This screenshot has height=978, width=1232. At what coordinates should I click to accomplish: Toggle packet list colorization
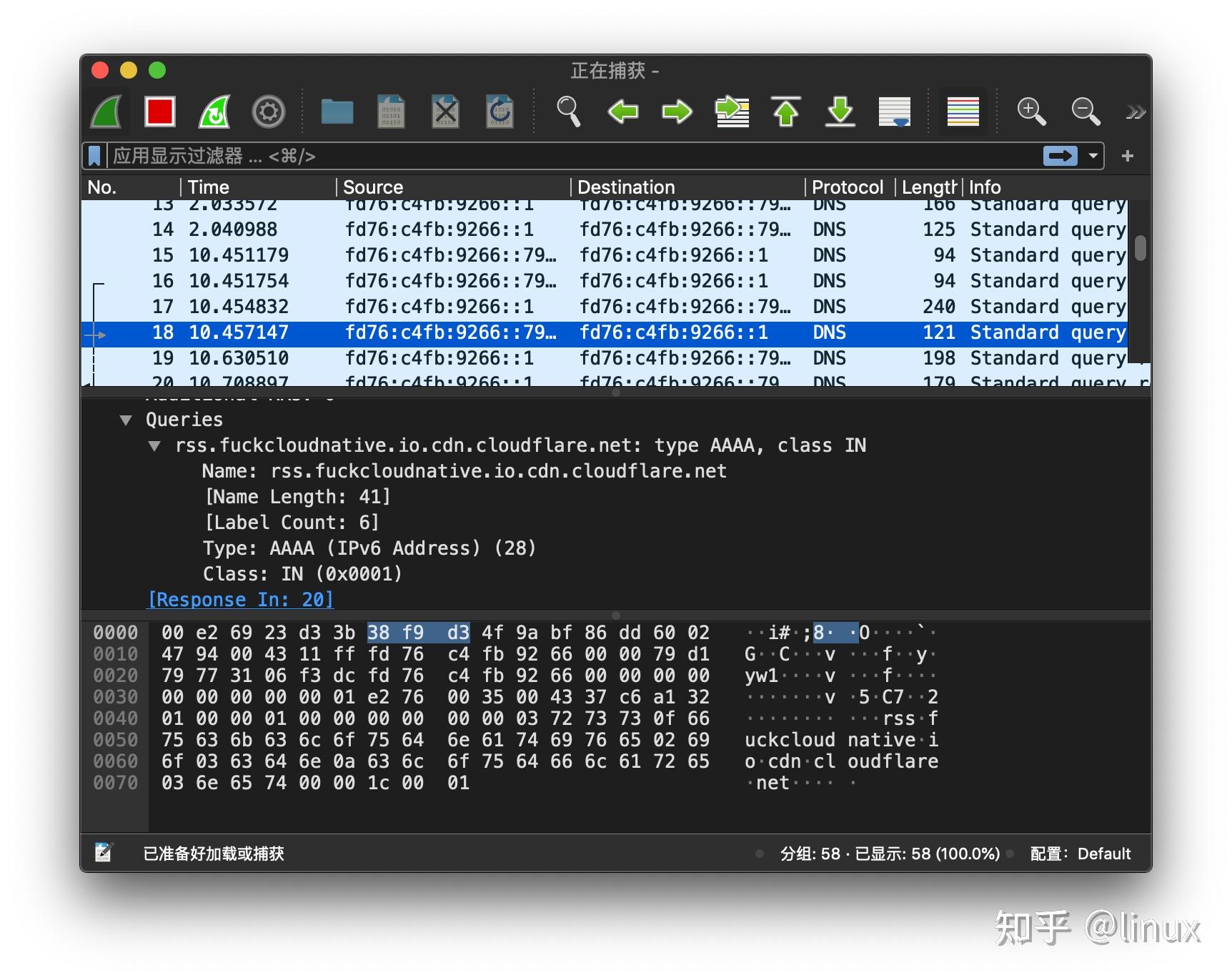point(963,111)
